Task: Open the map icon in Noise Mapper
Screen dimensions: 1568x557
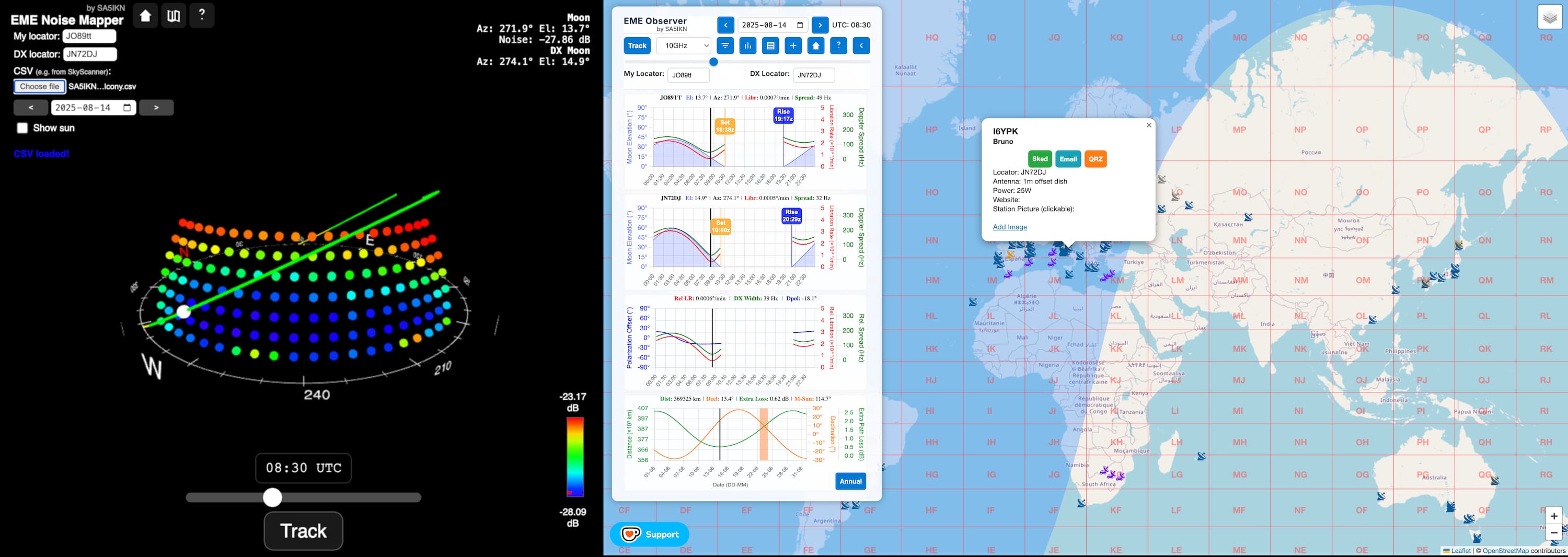Action: pos(174,16)
